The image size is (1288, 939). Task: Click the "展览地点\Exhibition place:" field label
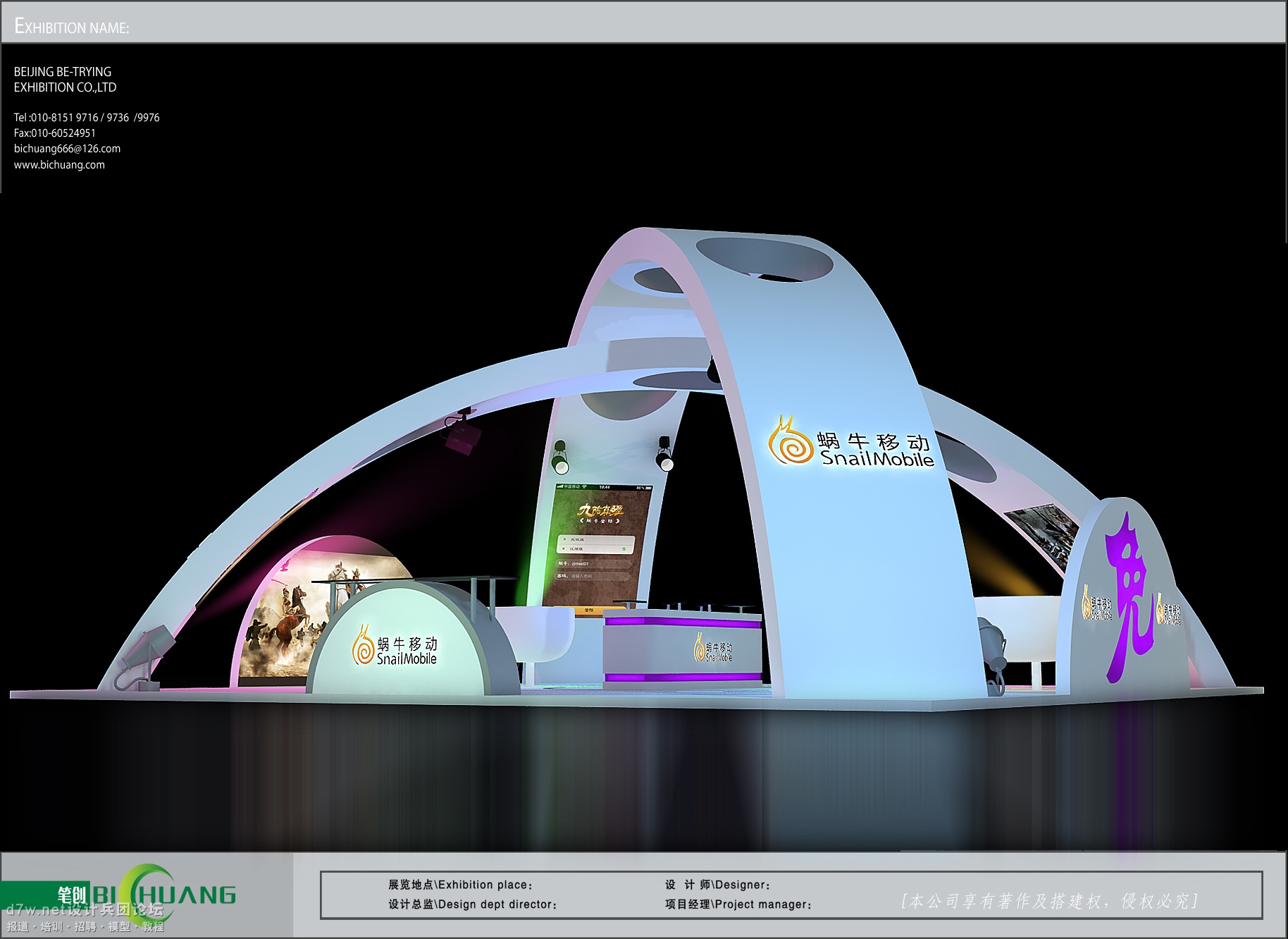click(461, 885)
